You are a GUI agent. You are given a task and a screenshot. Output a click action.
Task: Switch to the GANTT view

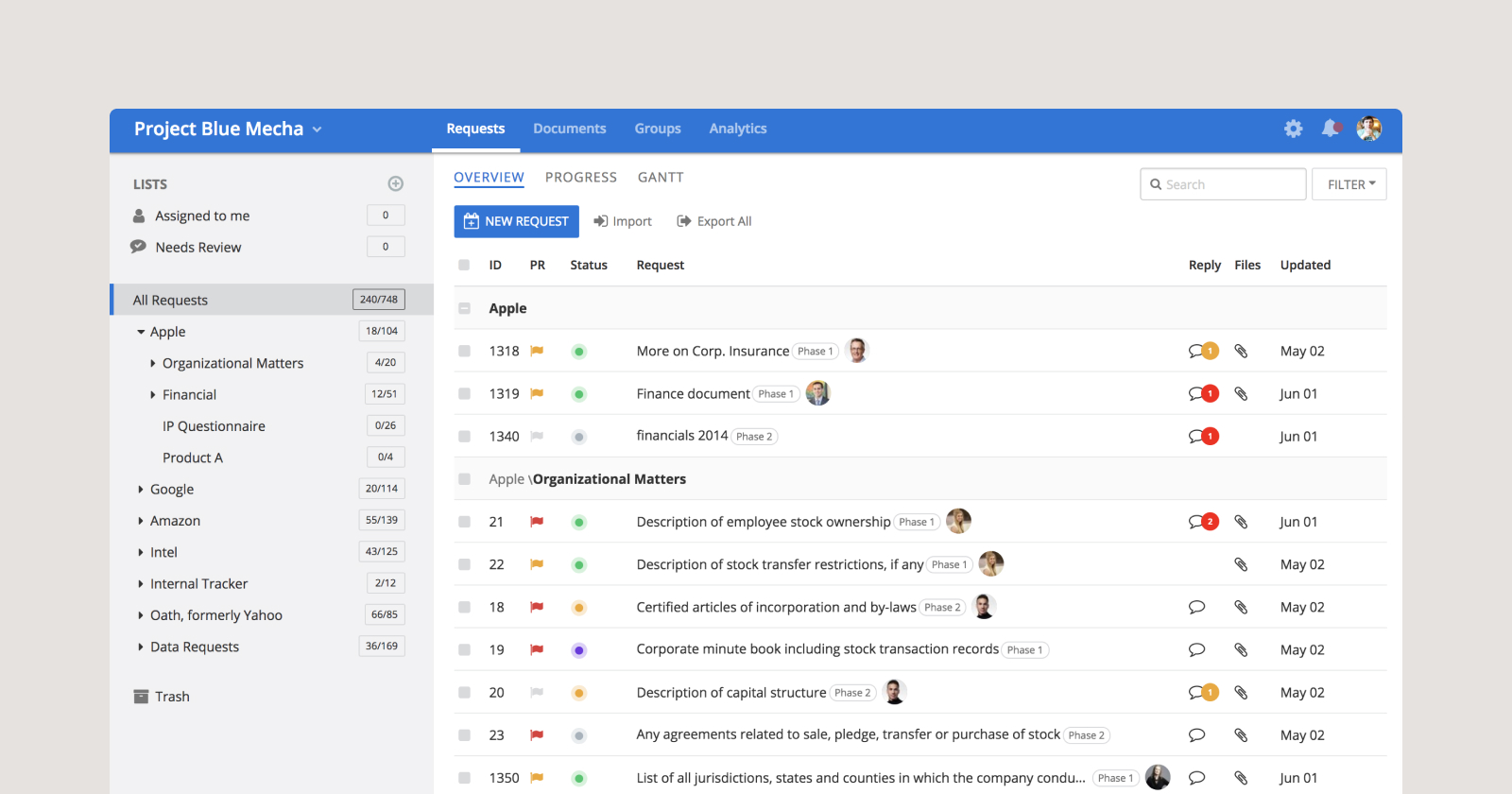point(661,177)
